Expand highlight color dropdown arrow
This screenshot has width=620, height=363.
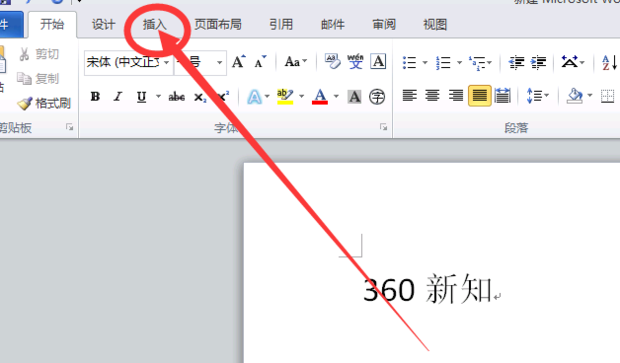[302, 96]
